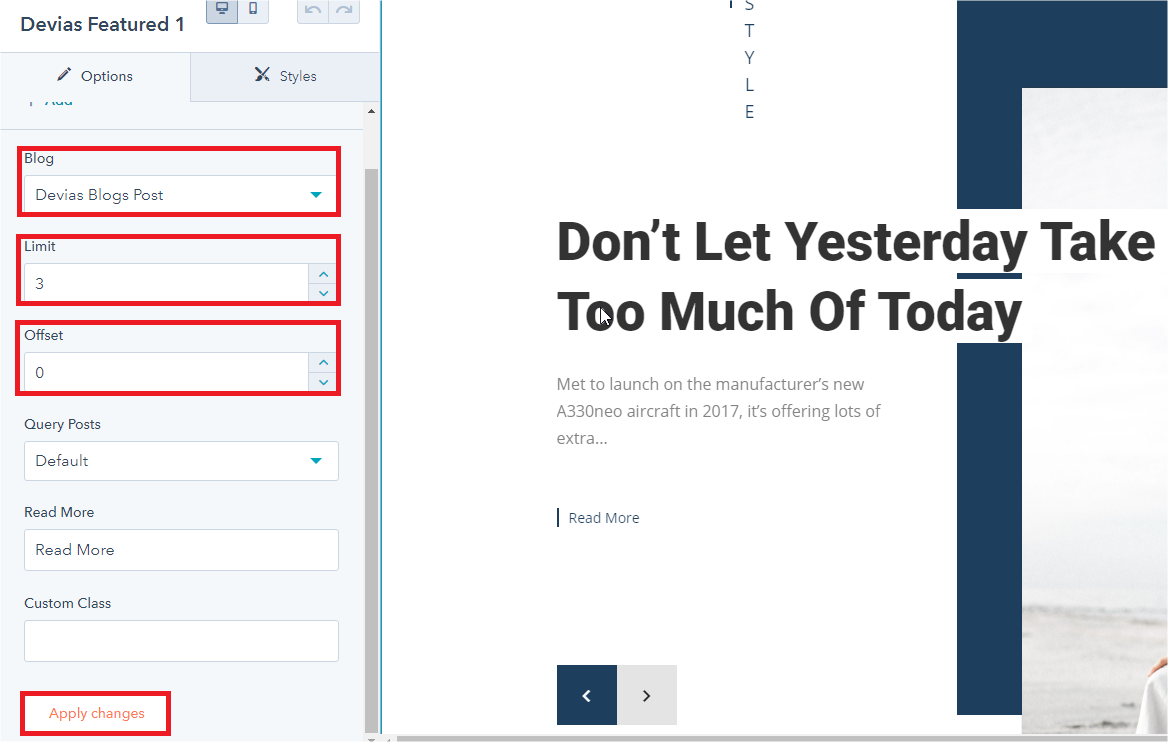Image resolution: width=1168 pixels, height=742 pixels.
Task: Switch to desktop preview view
Action: (x=222, y=9)
